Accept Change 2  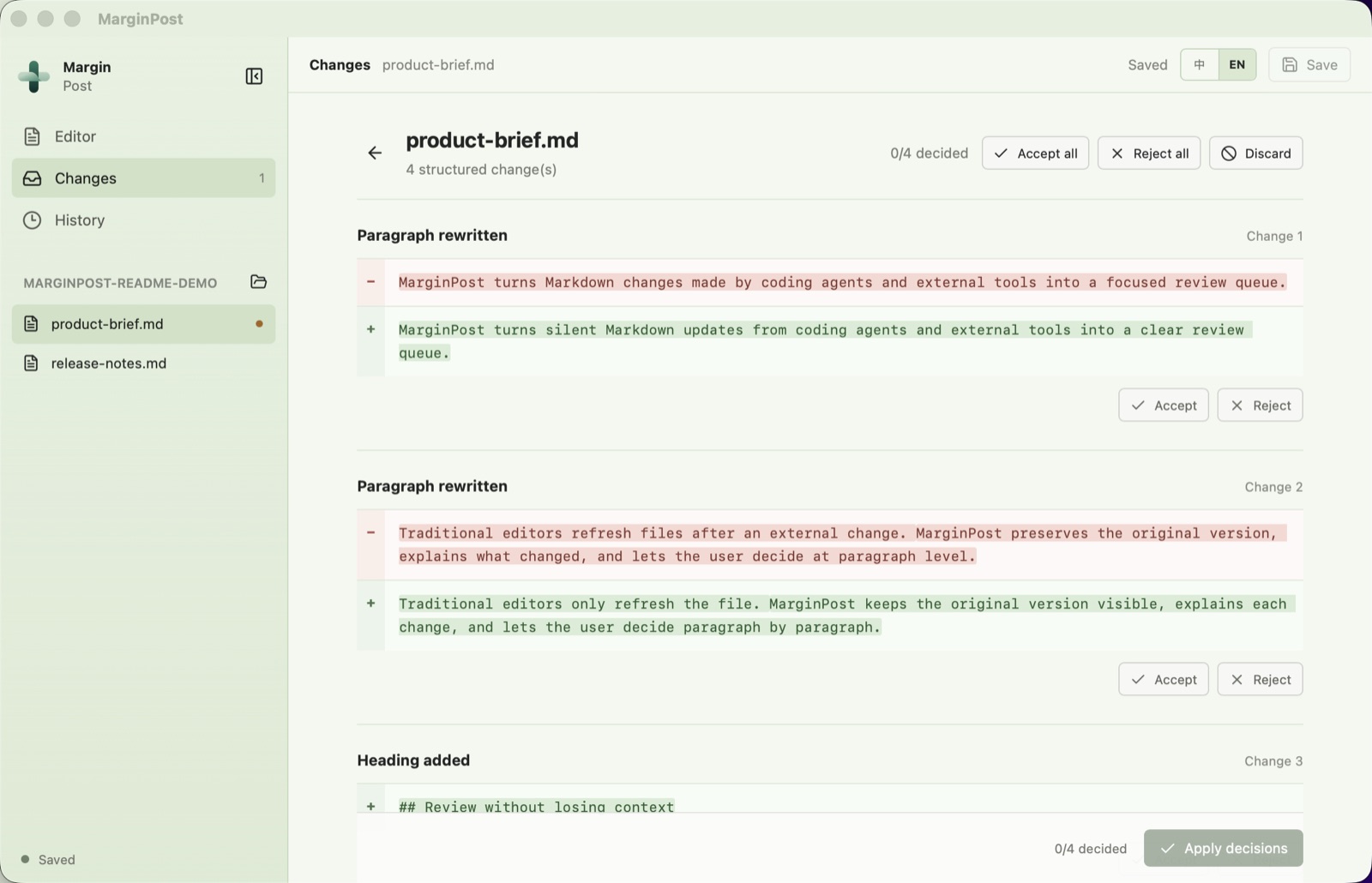pyautogui.click(x=1164, y=680)
